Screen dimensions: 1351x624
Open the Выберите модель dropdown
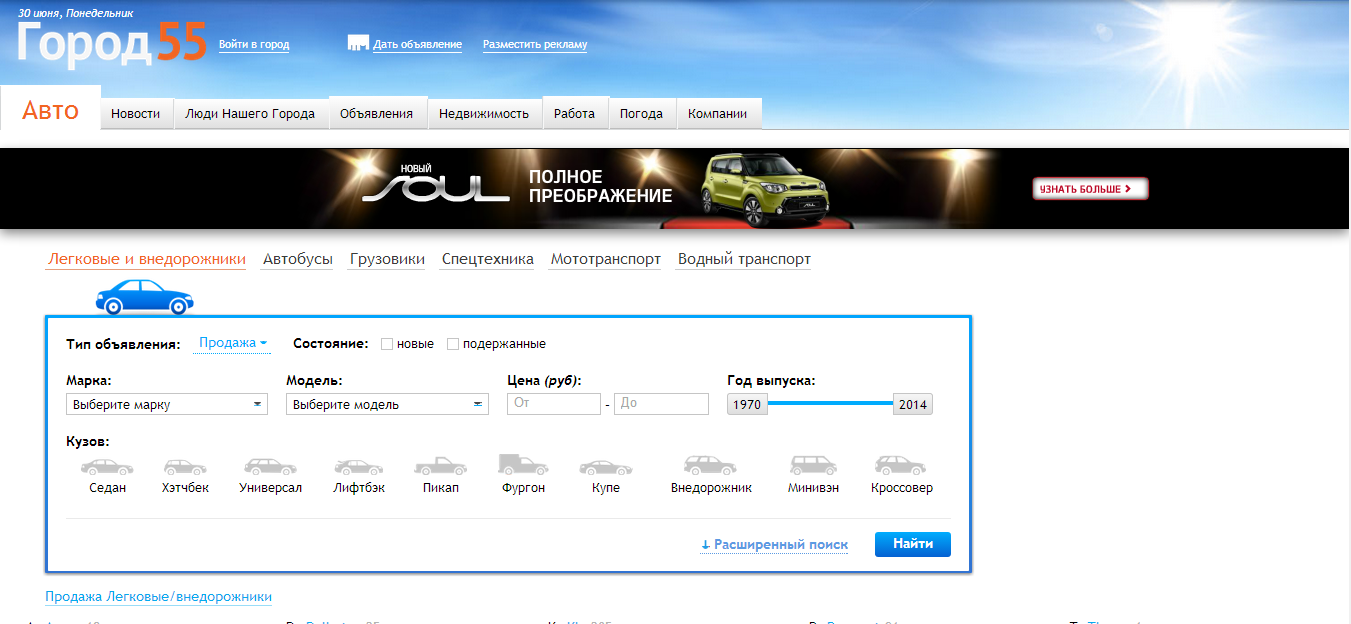387,404
